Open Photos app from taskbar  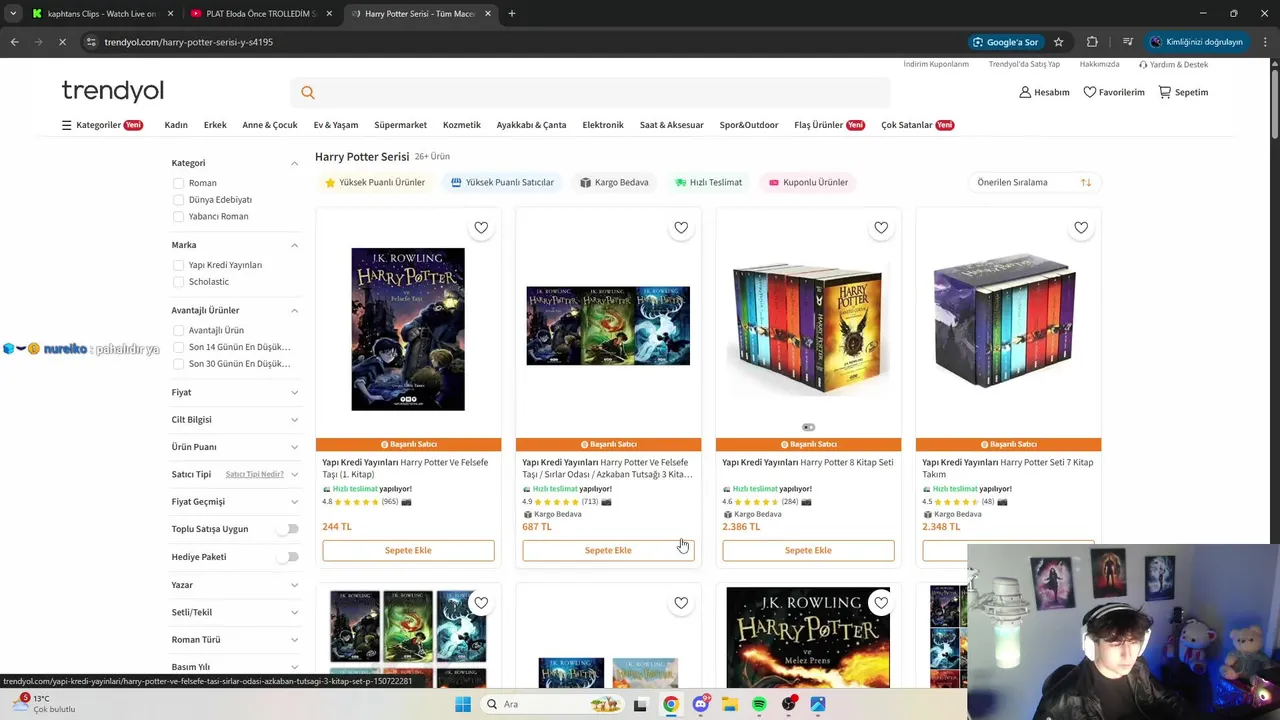pos(818,704)
